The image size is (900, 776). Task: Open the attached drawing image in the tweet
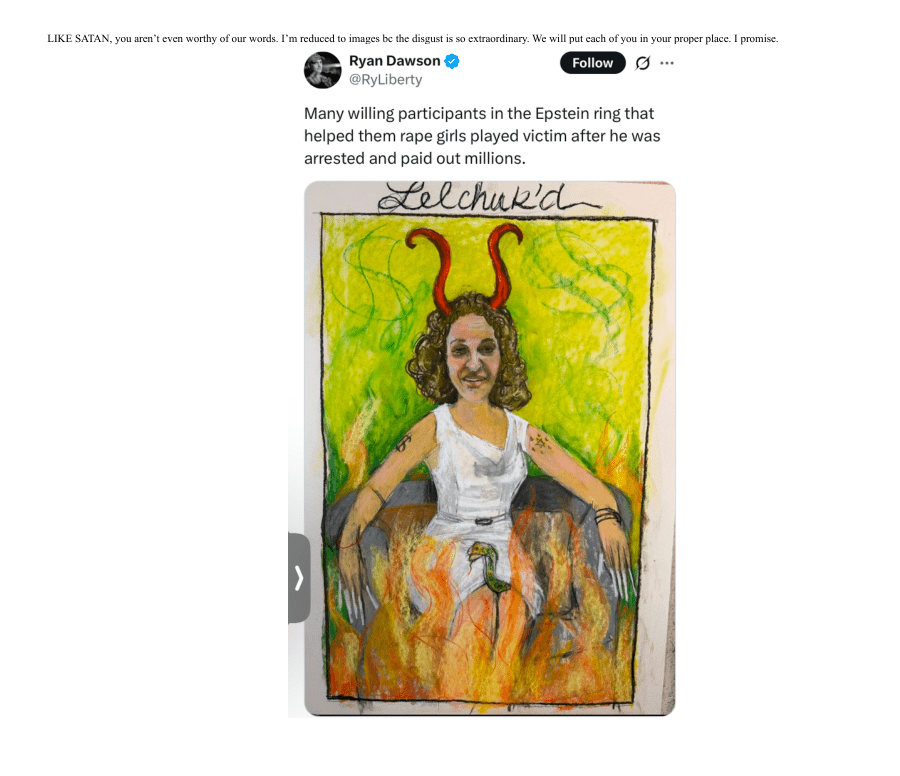pyautogui.click(x=490, y=448)
